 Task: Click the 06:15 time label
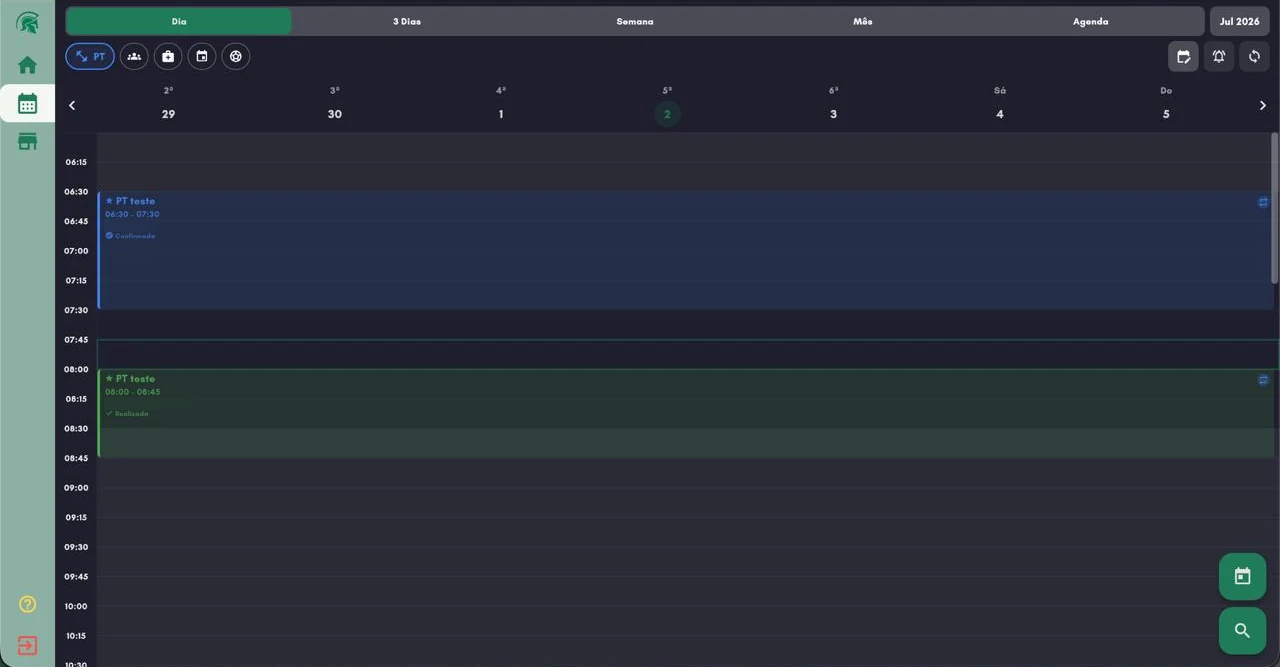(x=77, y=162)
